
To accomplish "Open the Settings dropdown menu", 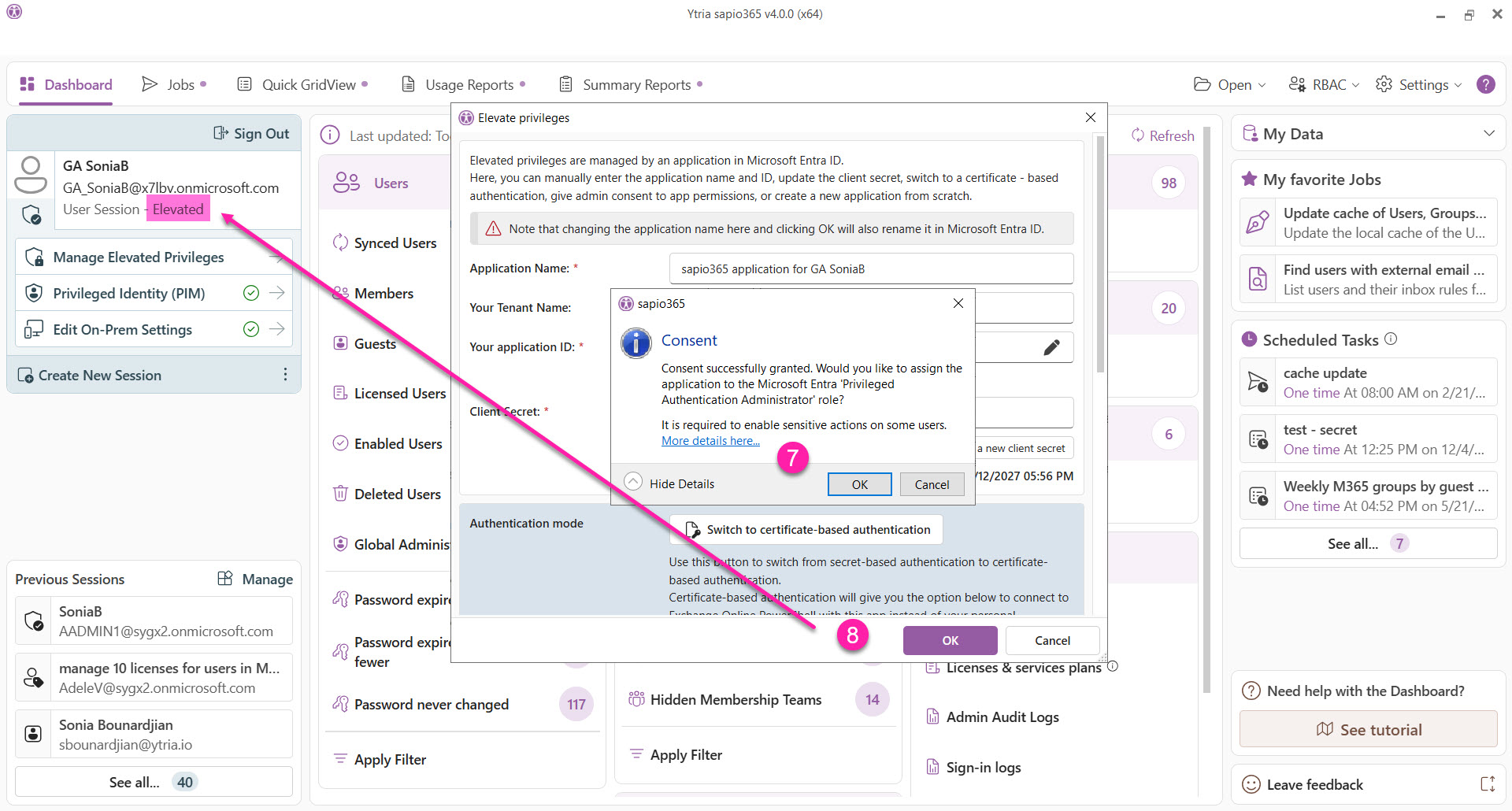I will pyautogui.click(x=1418, y=84).
